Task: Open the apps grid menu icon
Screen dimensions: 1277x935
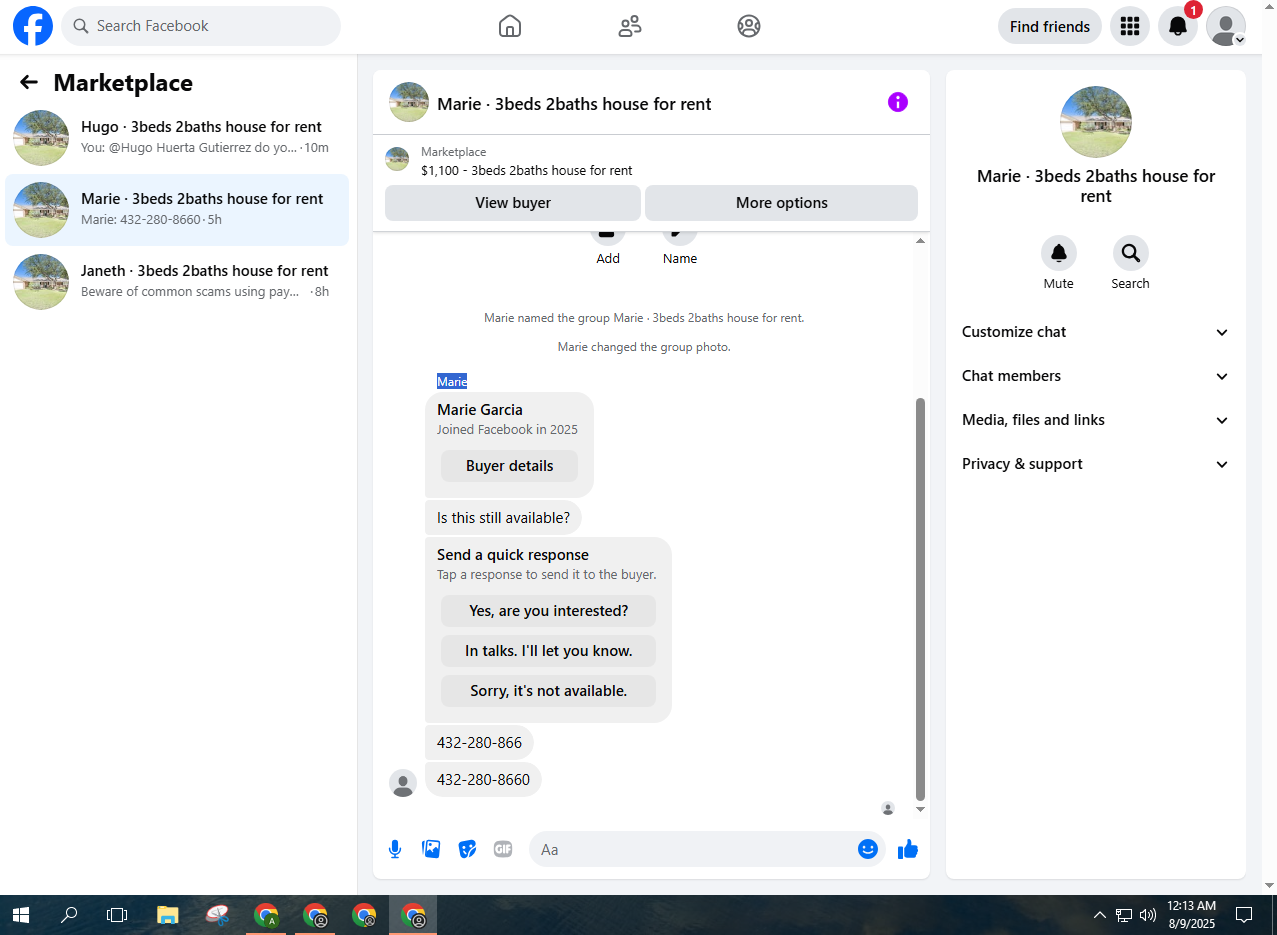Action: tap(1130, 26)
